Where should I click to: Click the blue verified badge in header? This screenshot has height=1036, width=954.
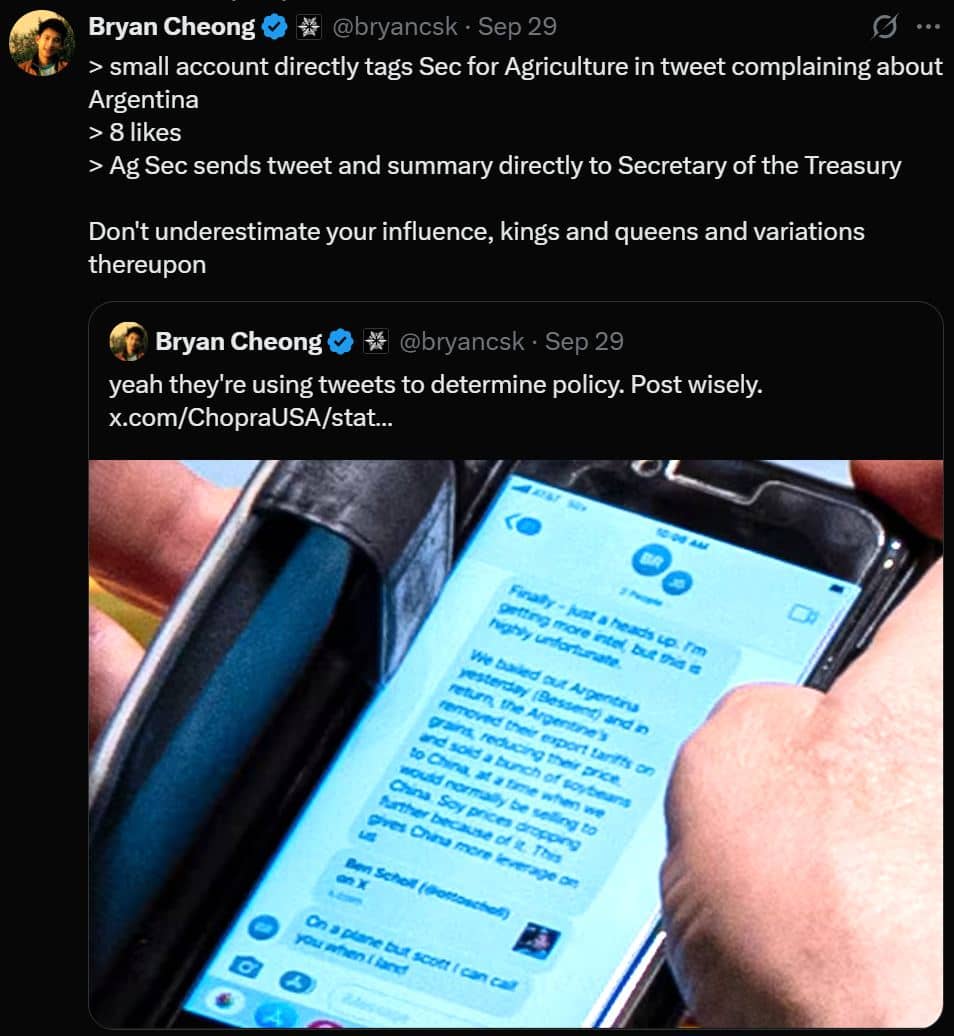tap(275, 27)
